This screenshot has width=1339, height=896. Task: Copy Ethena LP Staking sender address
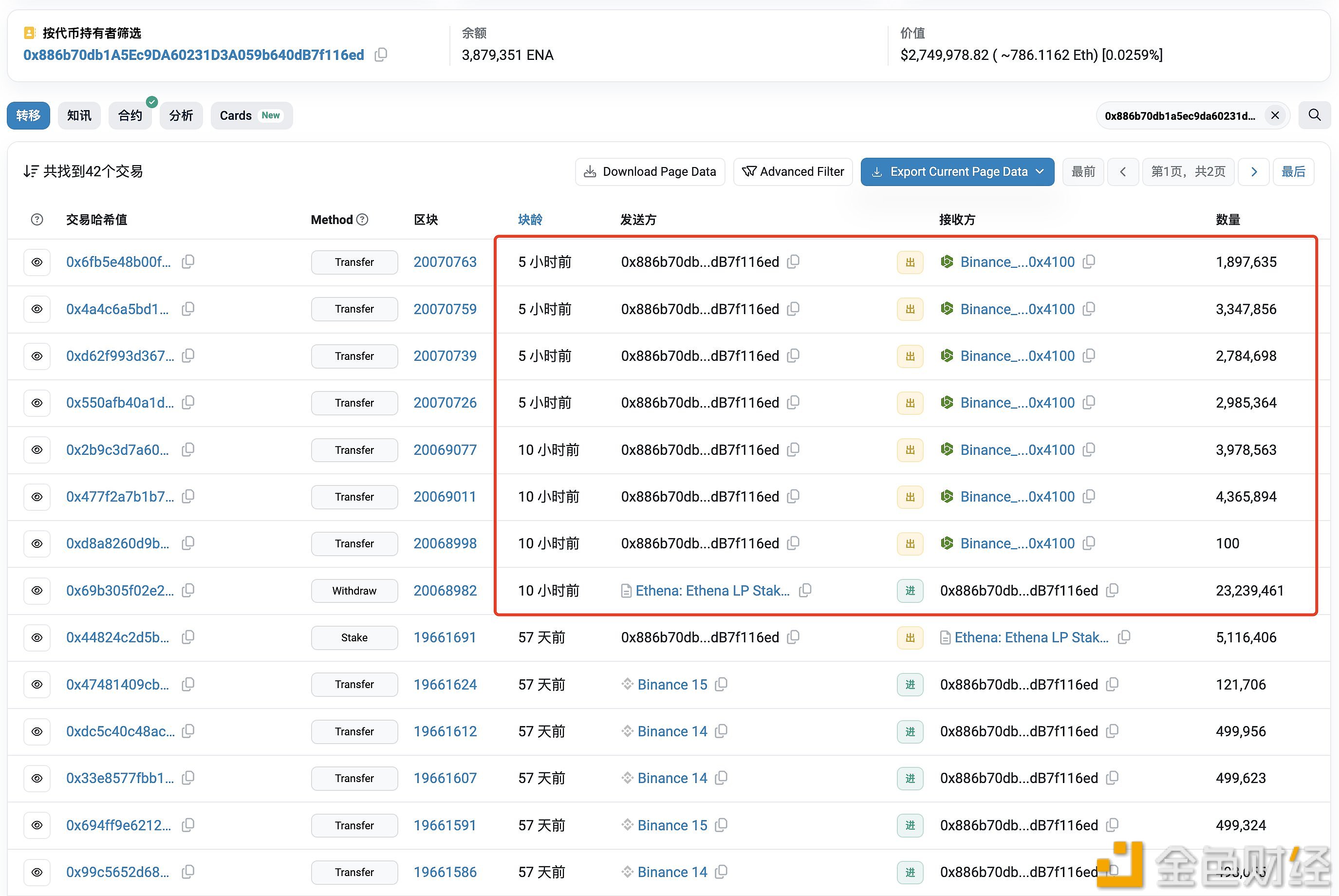tap(805, 590)
